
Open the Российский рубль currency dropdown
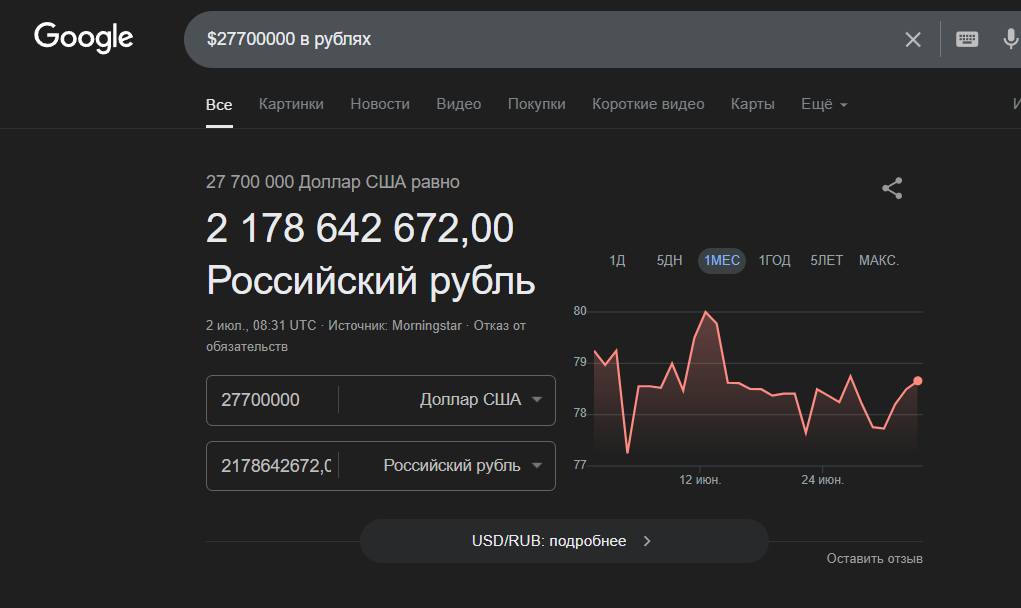[x=463, y=466]
